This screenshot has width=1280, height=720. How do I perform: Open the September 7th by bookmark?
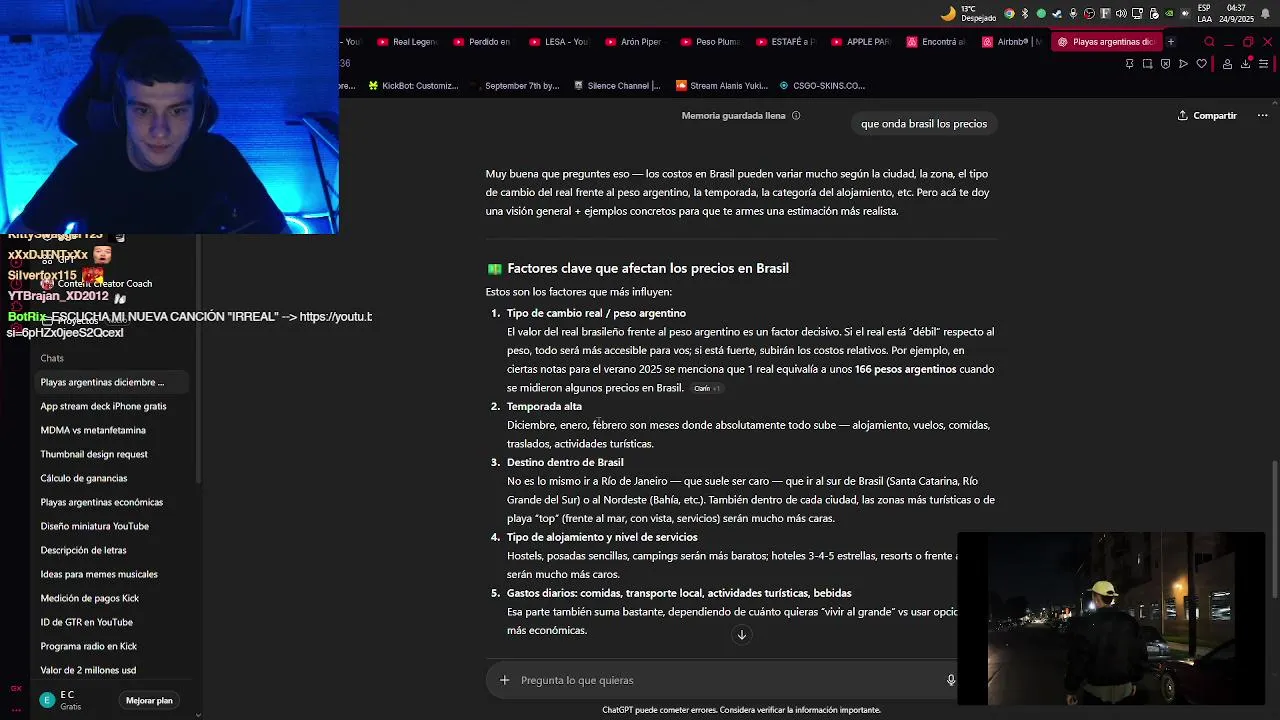tap(515, 86)
